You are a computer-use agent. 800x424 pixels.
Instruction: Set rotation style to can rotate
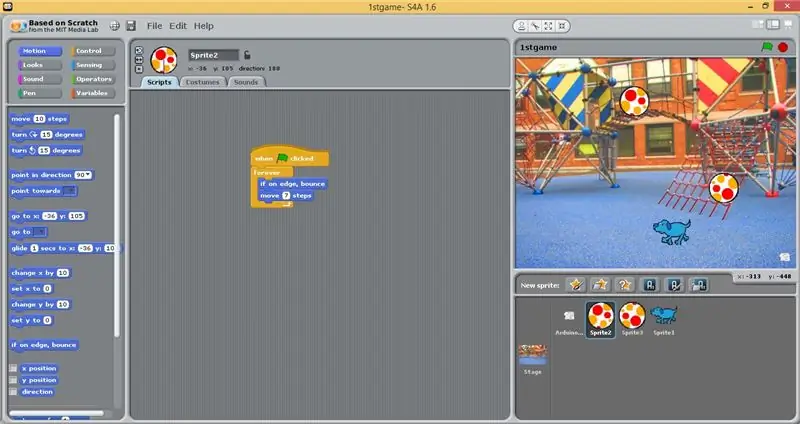139,50
